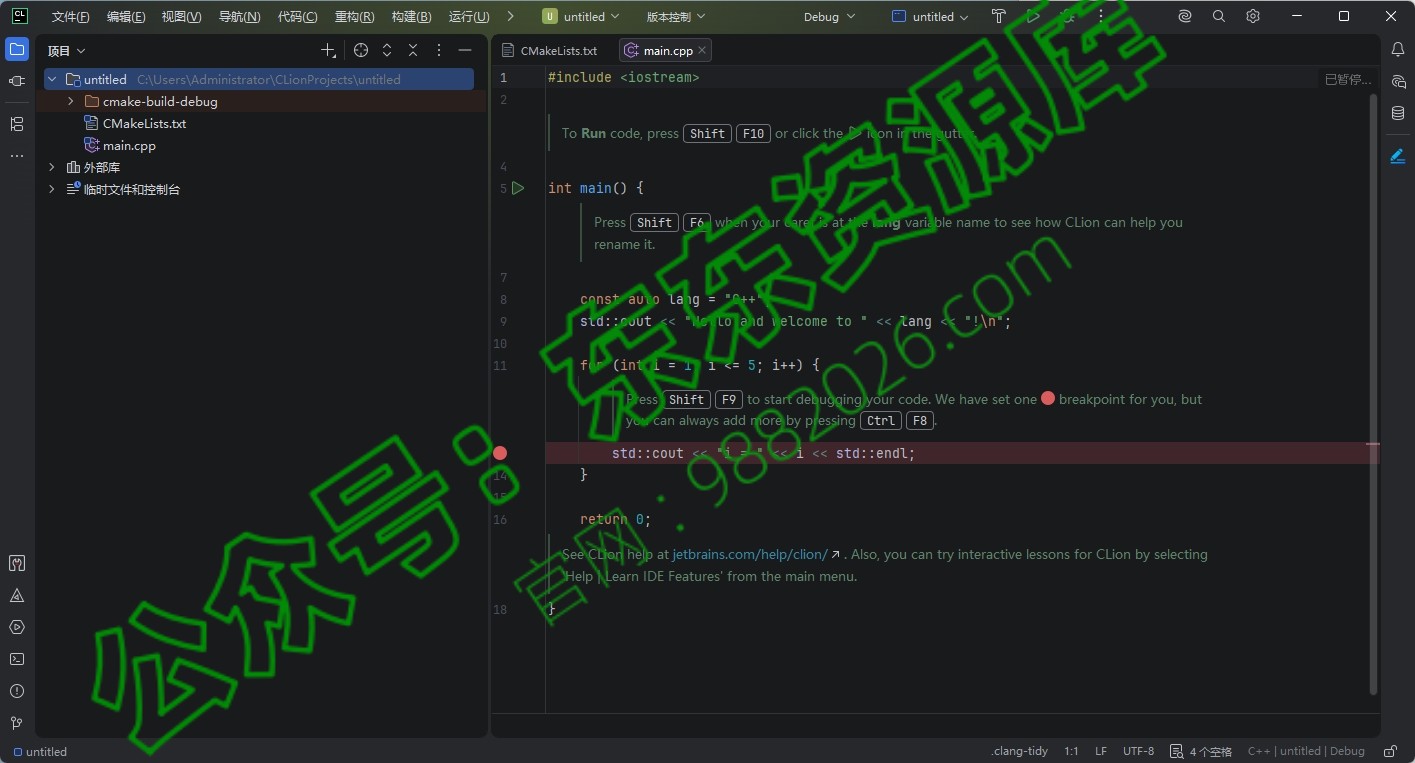Toggle the Project tool window folder button

(x=16, y=49)
